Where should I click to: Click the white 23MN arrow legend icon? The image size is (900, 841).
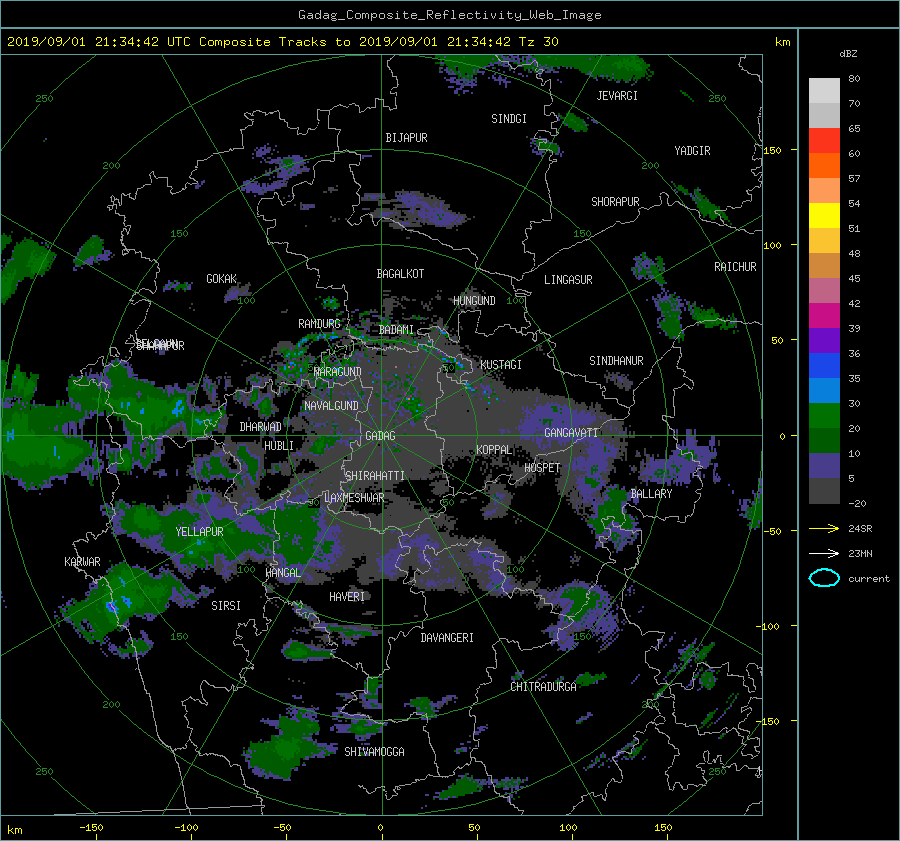pyautogui.click(x=824, y=554)
